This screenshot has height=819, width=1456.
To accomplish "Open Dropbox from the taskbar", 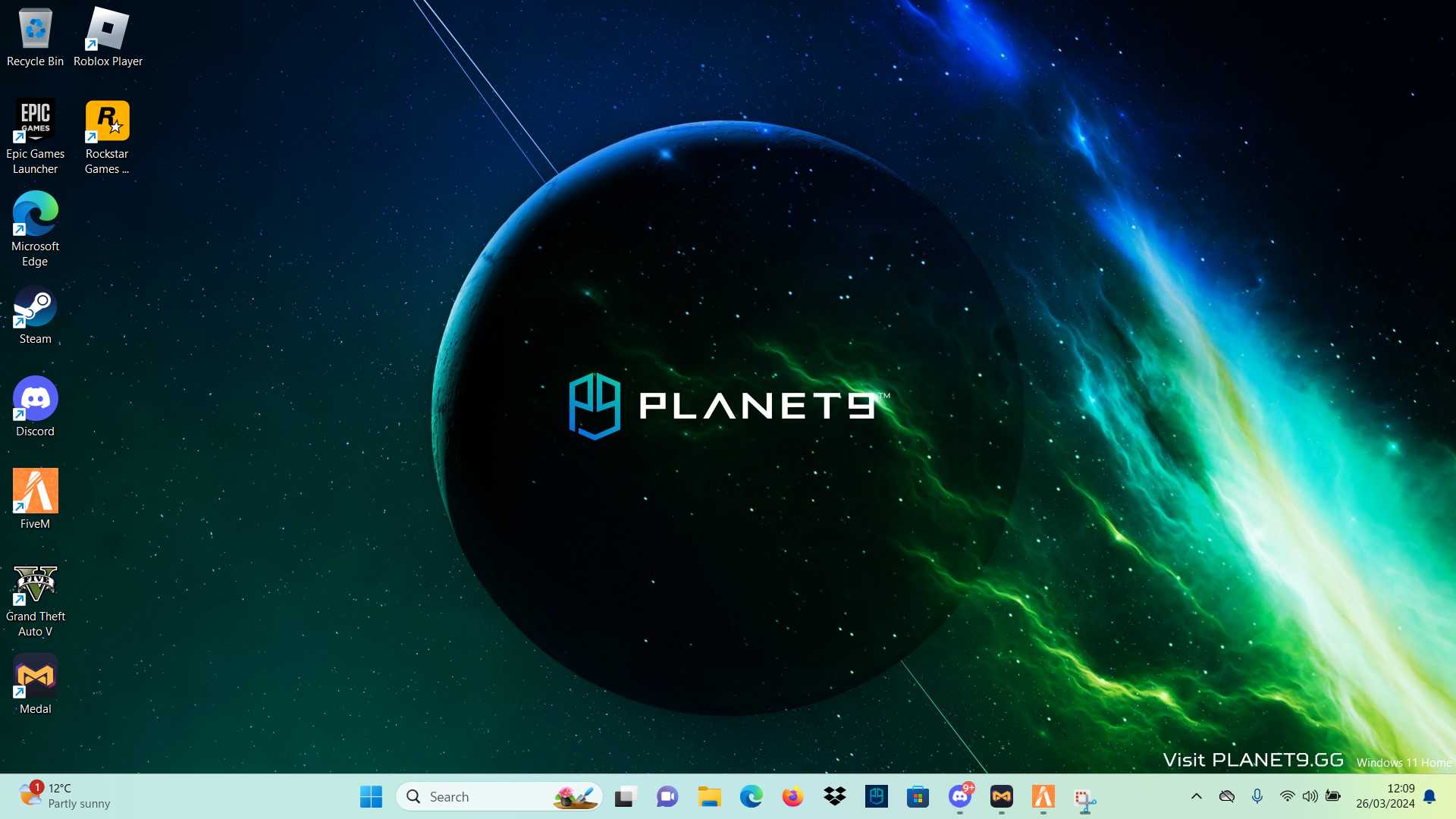I will pos(835,797).
